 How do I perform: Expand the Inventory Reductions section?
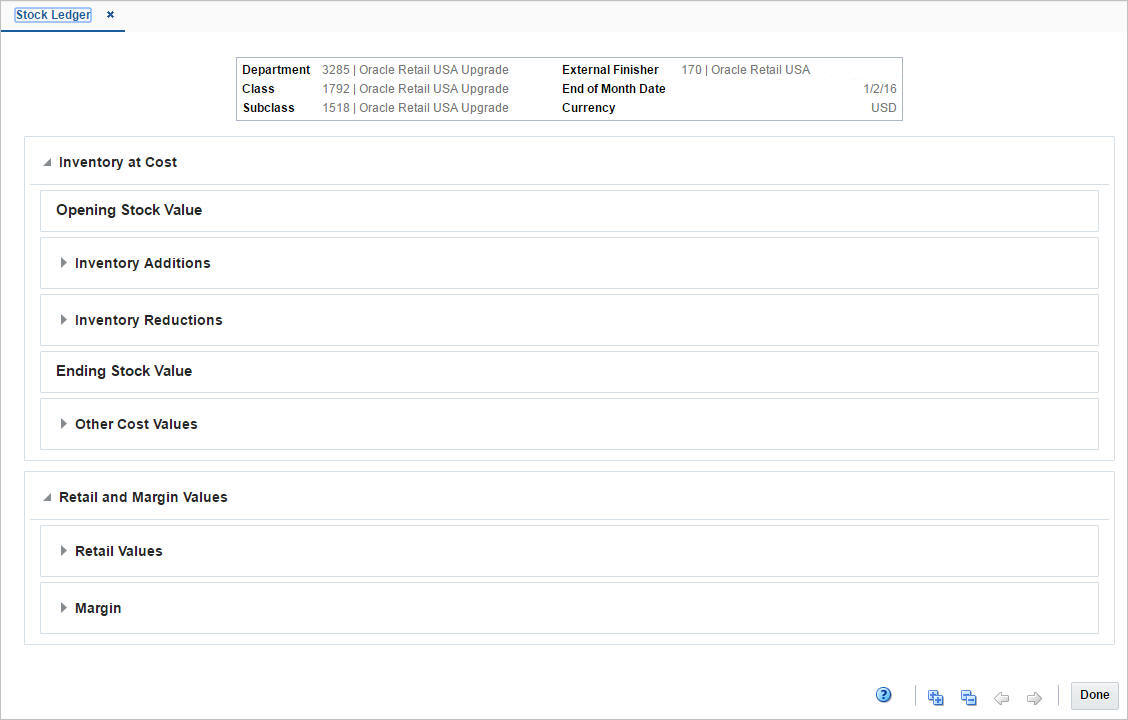tap(64, 320)
